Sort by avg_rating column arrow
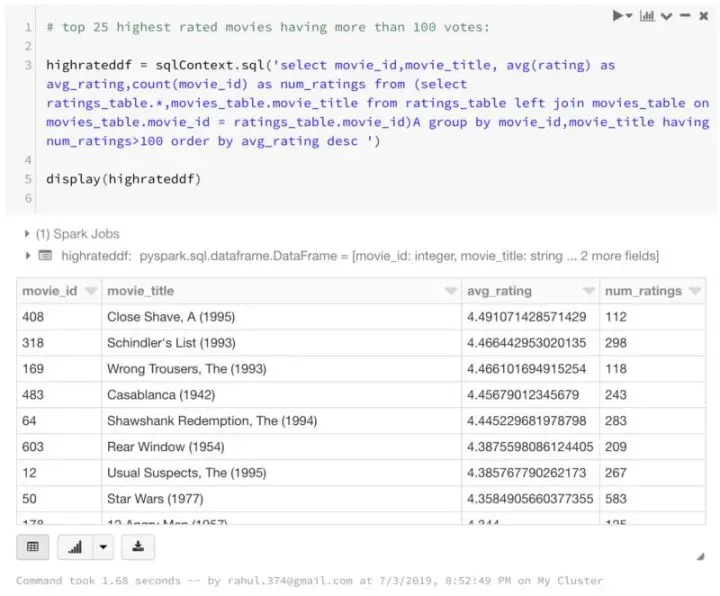This screenshot has width=720, height=596. coord(589,291)
